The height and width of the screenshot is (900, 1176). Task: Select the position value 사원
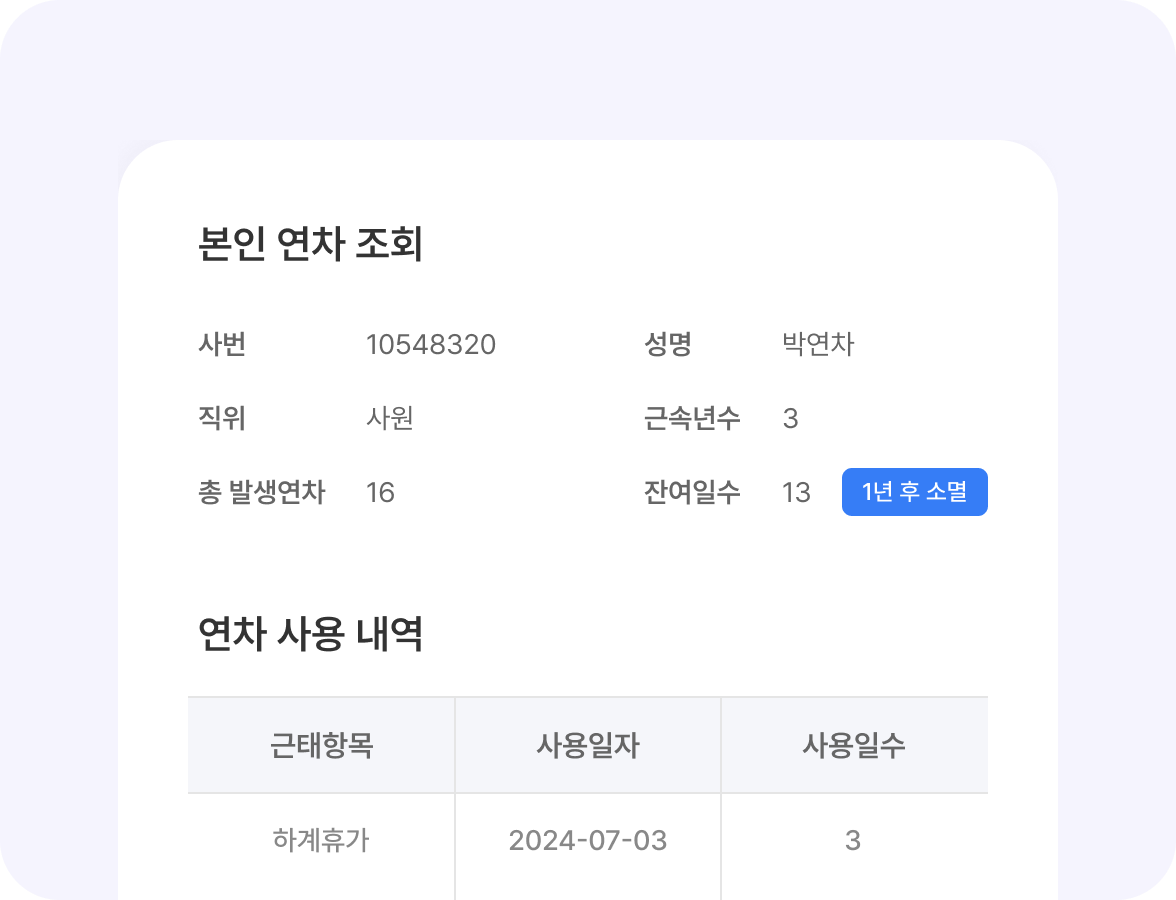pyautogui.click(x=389, y=419)
